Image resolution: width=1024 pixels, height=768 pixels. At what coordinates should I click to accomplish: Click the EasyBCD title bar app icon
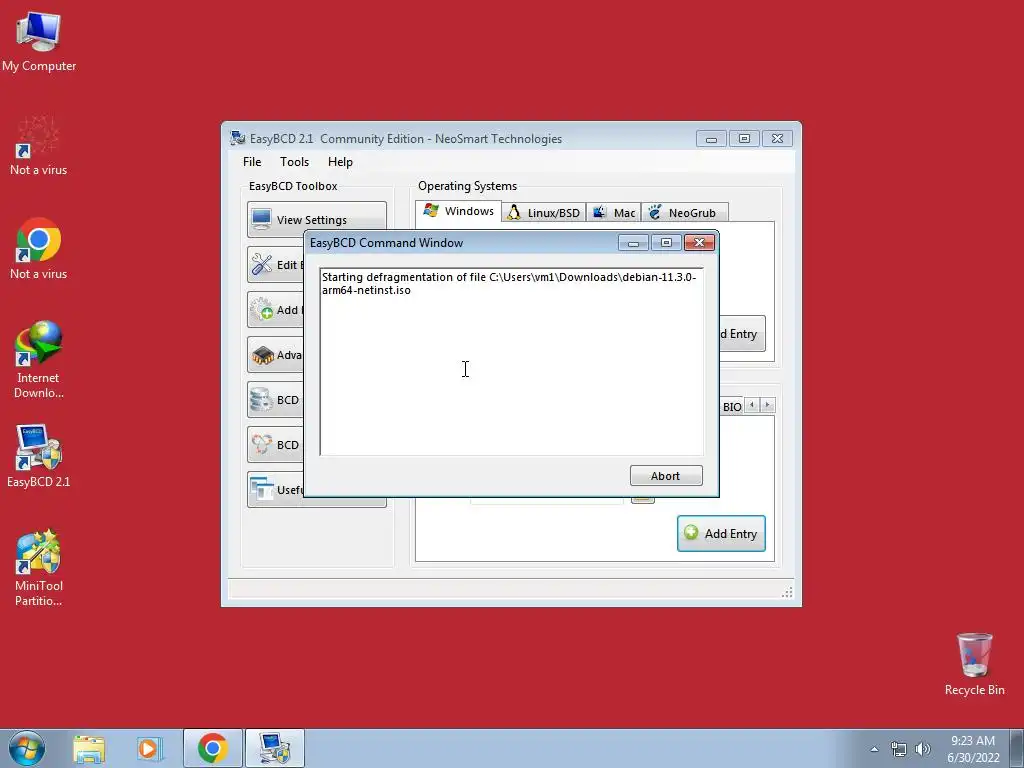[238, 138]
